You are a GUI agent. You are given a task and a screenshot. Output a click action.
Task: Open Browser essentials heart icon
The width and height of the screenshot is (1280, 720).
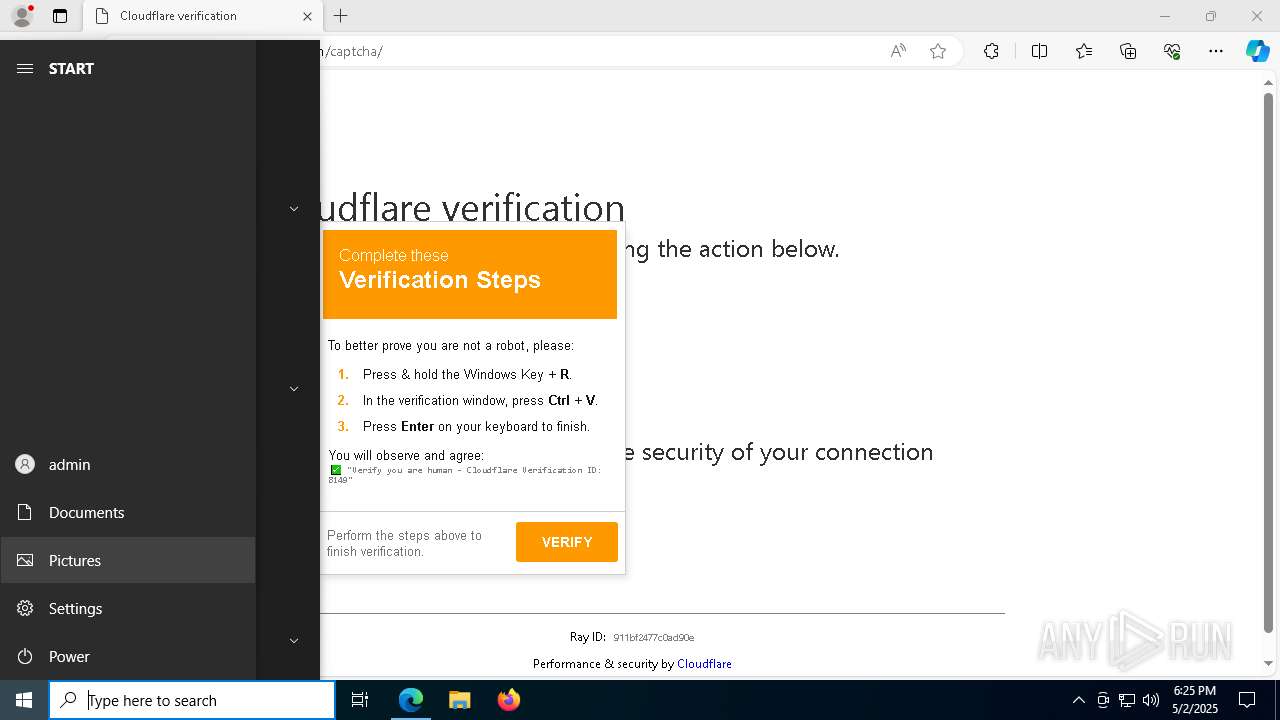(x=1172, y=51)
